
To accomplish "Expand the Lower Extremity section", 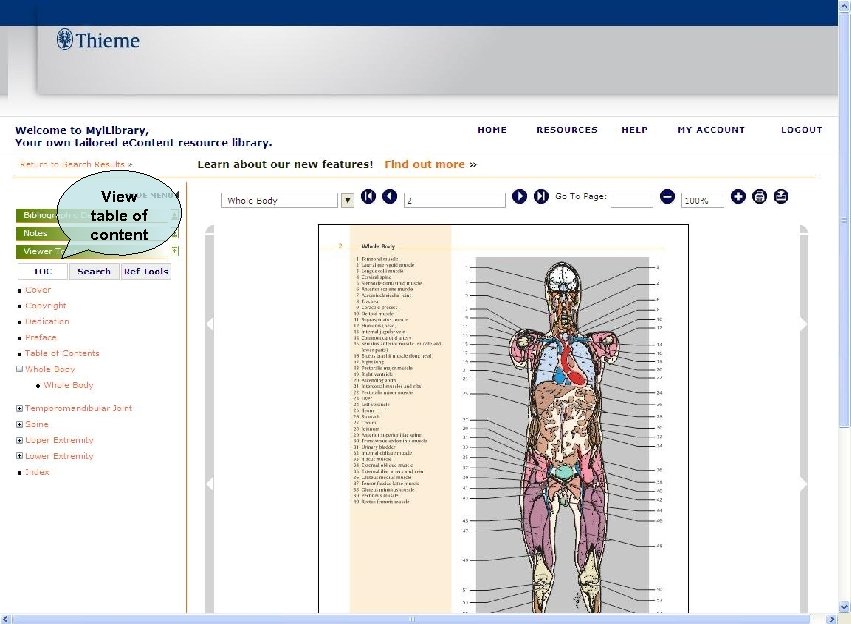I will click(20, 456).
